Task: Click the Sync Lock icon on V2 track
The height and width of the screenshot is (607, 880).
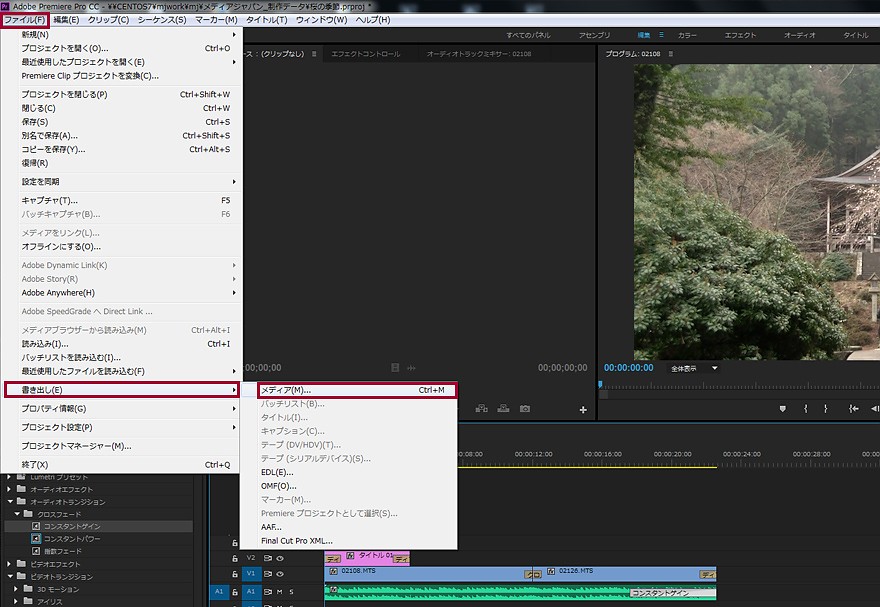Action: [268, 558]
